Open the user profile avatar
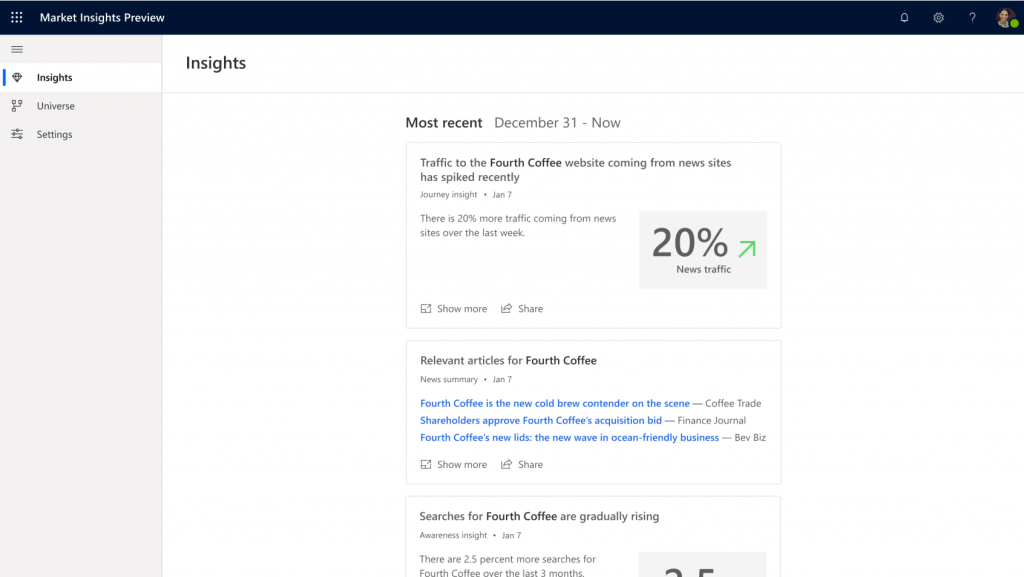 (1005, 17)
